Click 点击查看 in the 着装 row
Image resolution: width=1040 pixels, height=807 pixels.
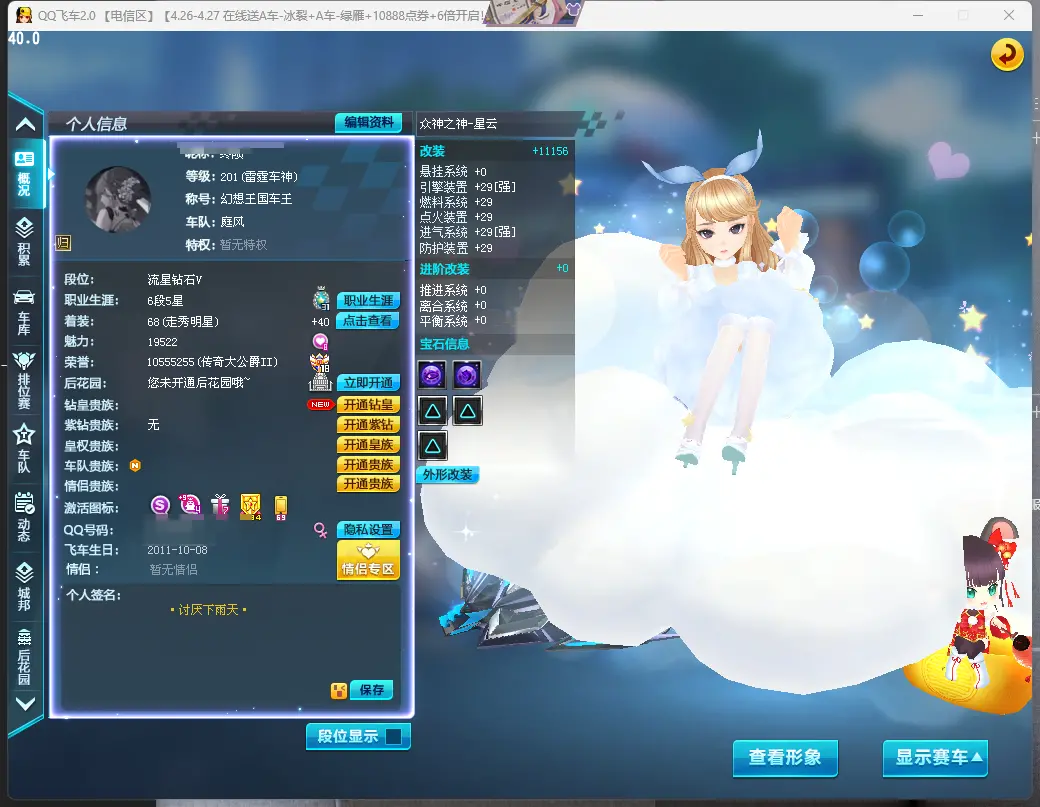pos(368,321)
